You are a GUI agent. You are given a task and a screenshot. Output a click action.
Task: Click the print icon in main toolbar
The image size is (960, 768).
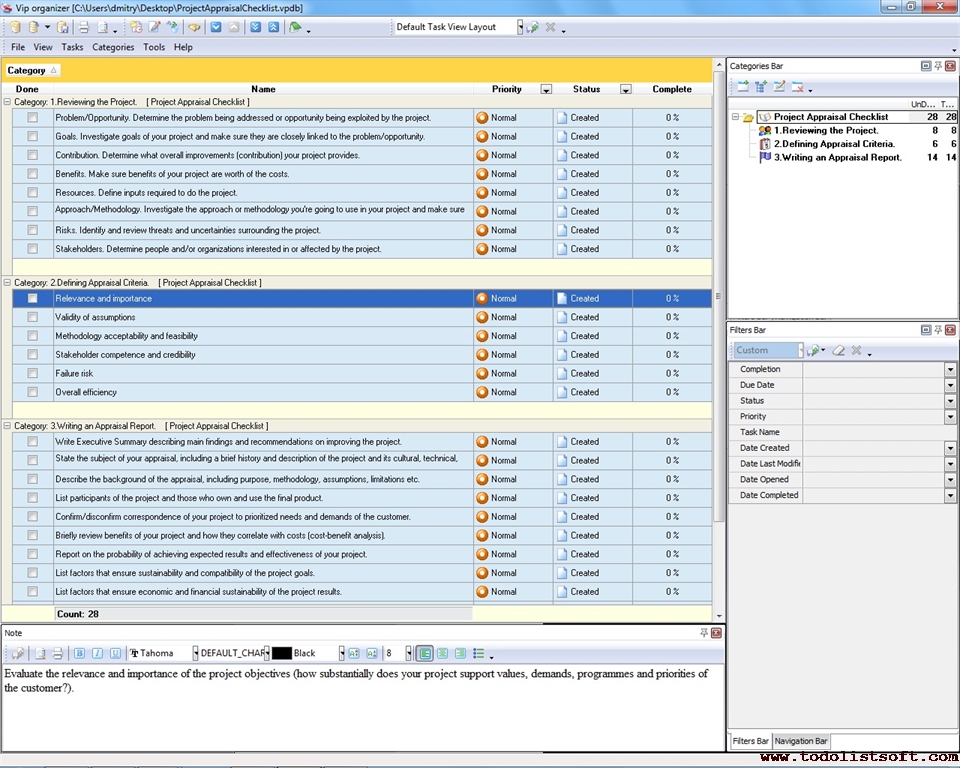(x=84, y=27)
